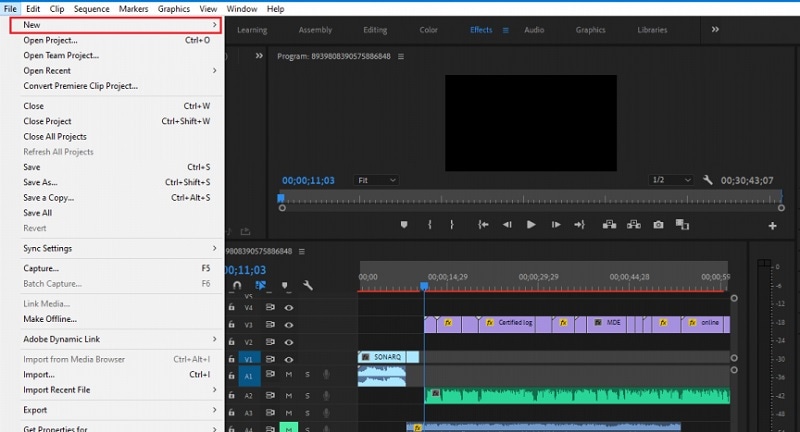Open the 1/2 playback resolution dropdown
The height and width of the screenshot is (432, 800).
(670, 180)
